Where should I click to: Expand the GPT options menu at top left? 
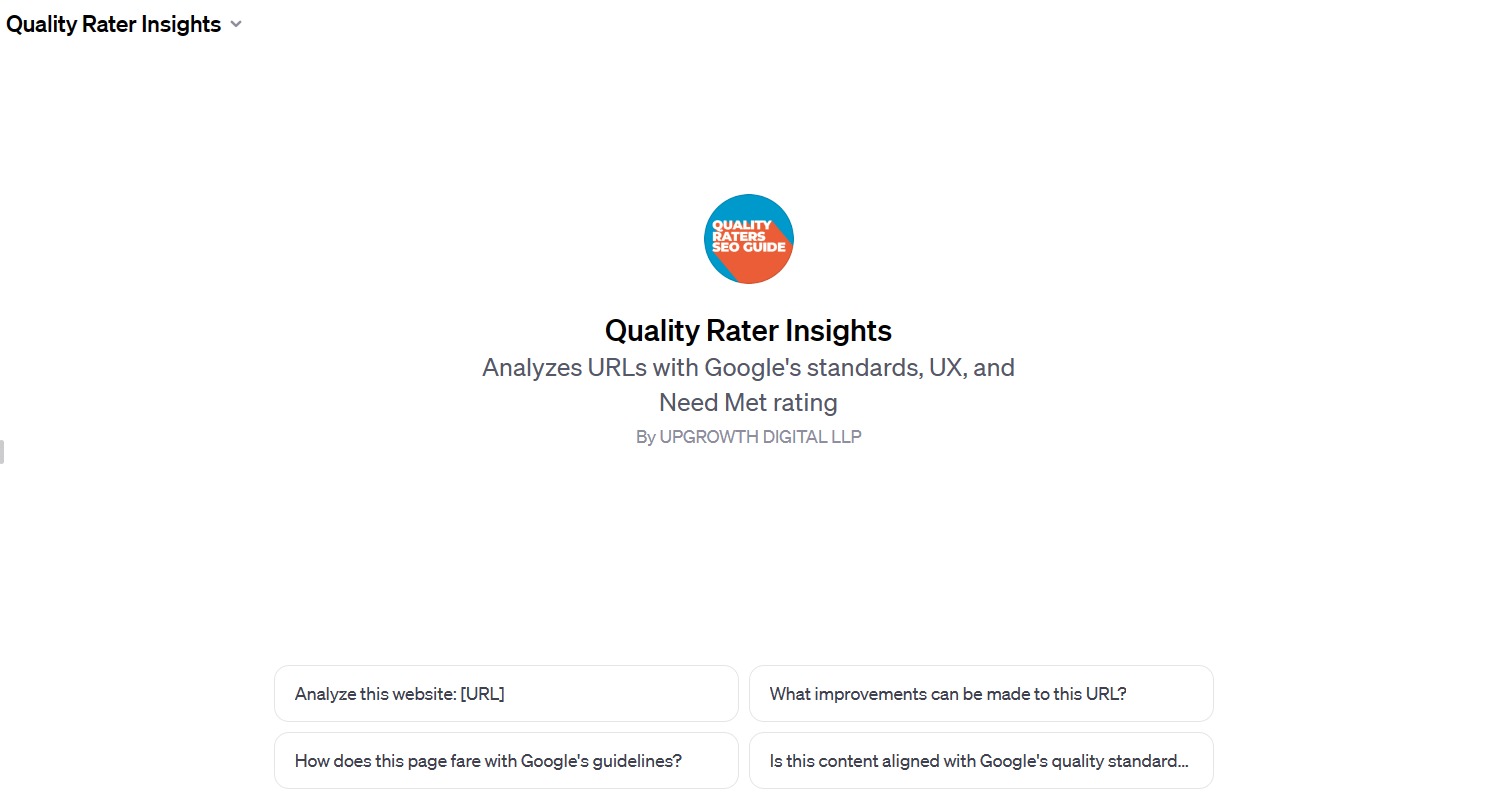tap(124, 25)
